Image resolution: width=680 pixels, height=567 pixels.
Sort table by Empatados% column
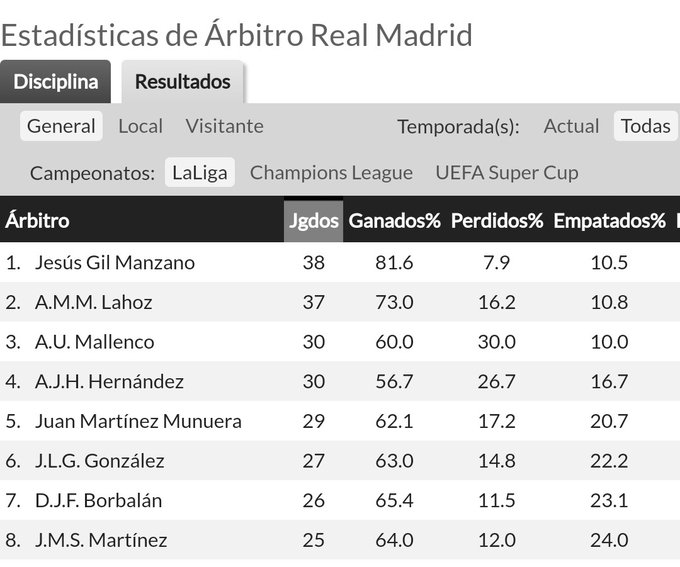609,220
